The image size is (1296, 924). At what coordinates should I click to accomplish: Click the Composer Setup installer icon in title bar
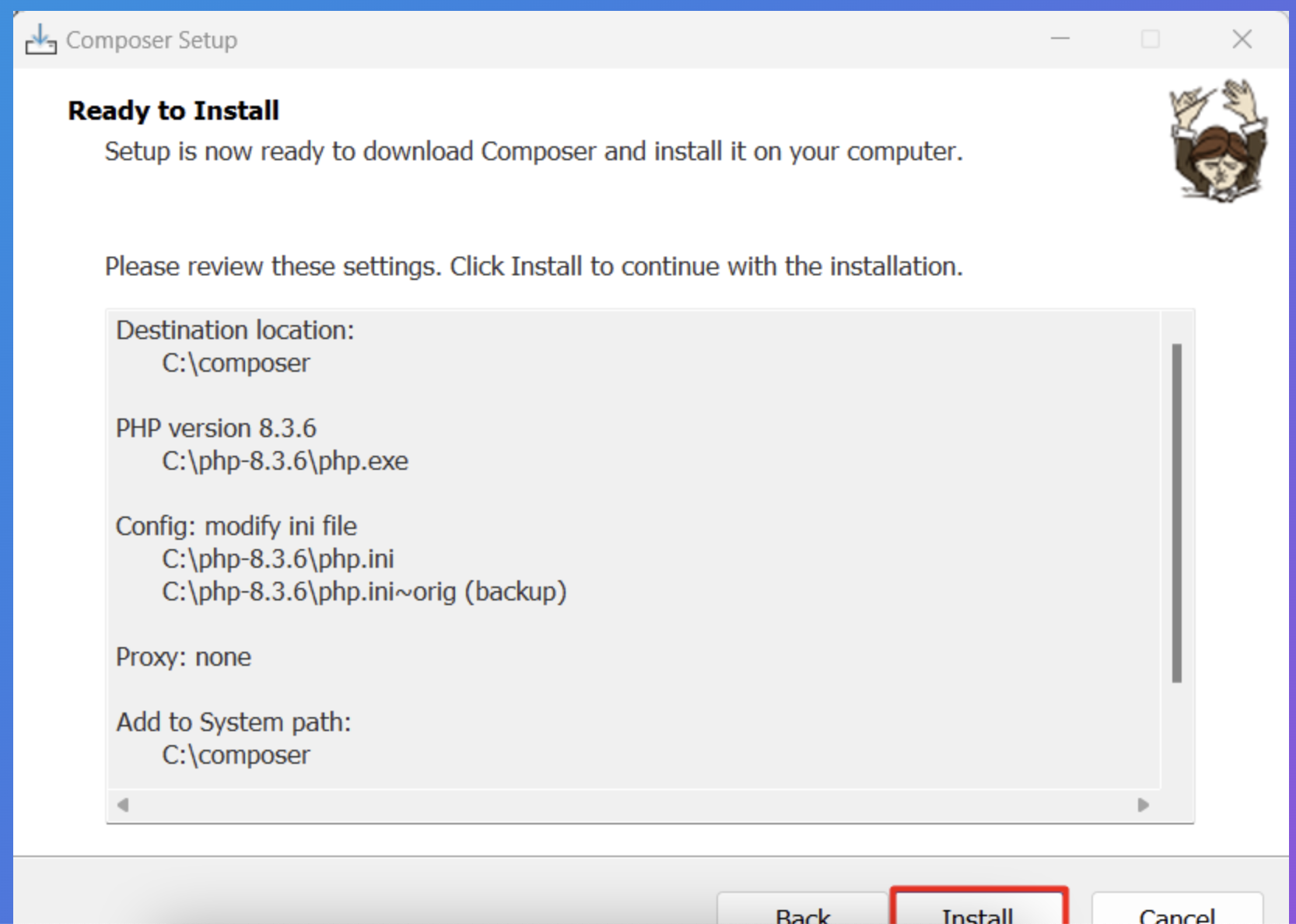[x=40, y=40]
